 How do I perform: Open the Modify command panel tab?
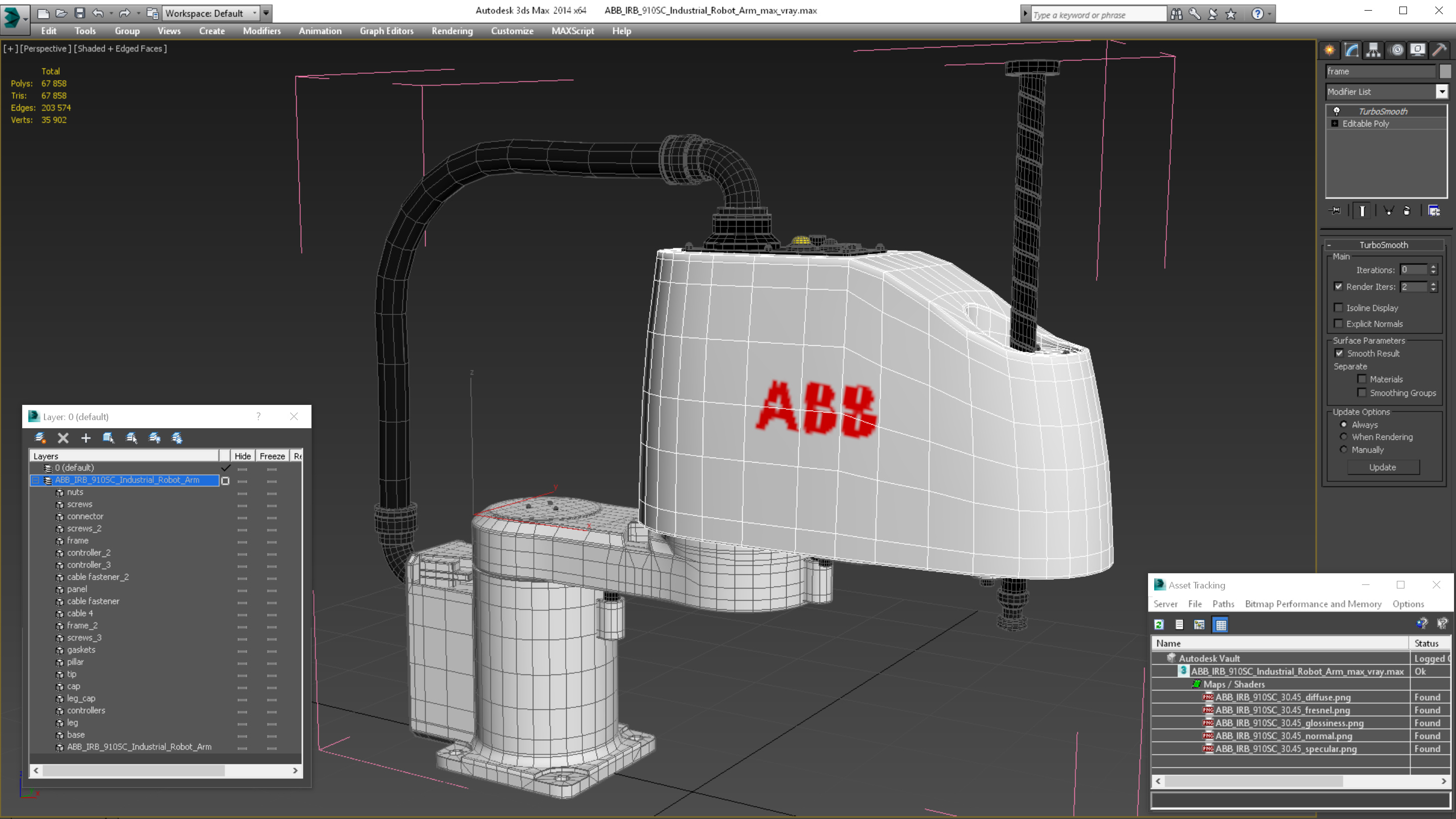click(1351, 51)
